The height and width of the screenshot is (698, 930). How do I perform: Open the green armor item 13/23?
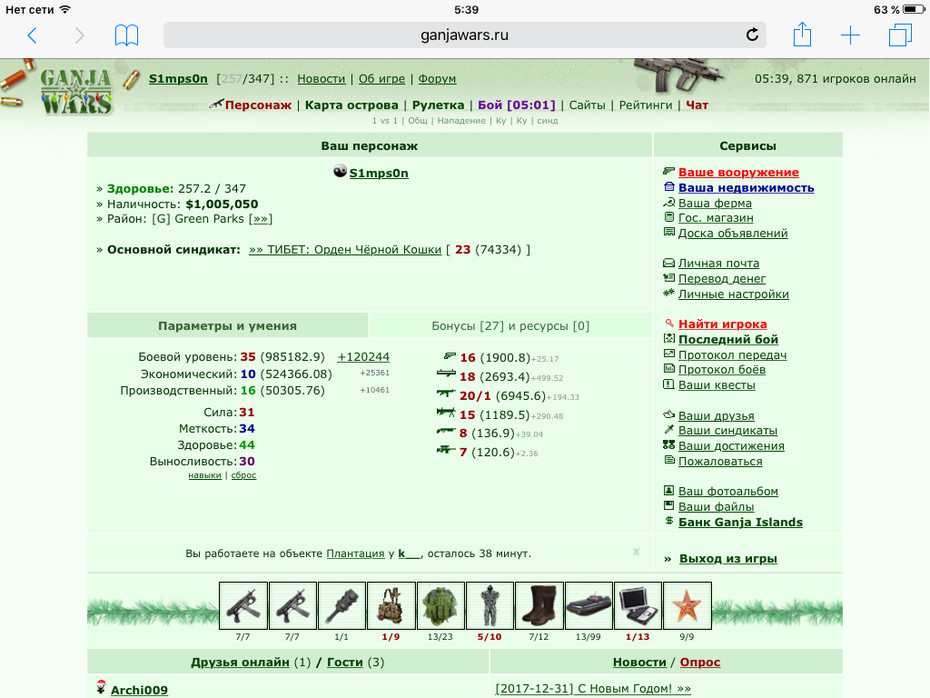440,605
